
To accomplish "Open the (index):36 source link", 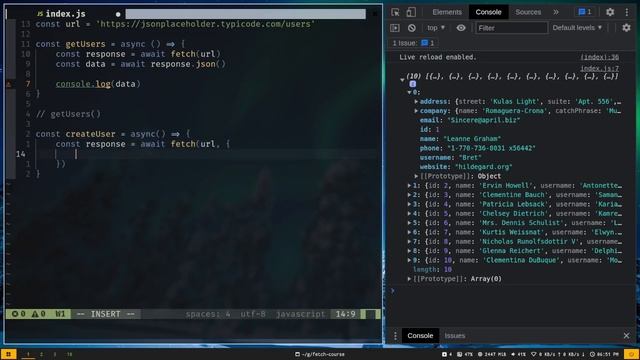I will point(600,58).
